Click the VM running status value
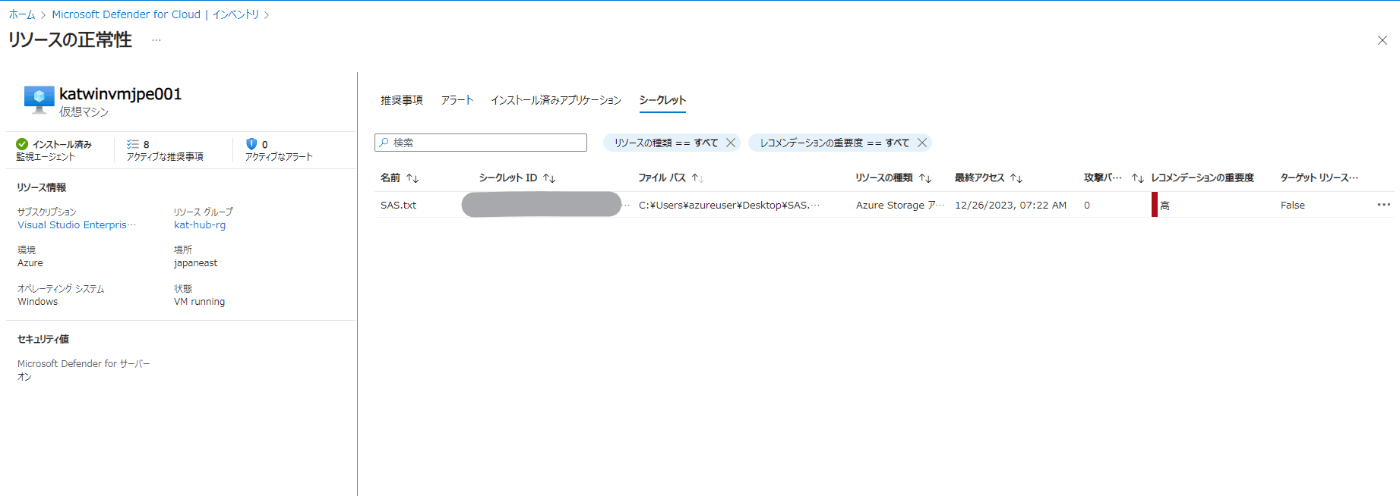Viewport: 1400px width, 496px height. click(x=199, y=301)
